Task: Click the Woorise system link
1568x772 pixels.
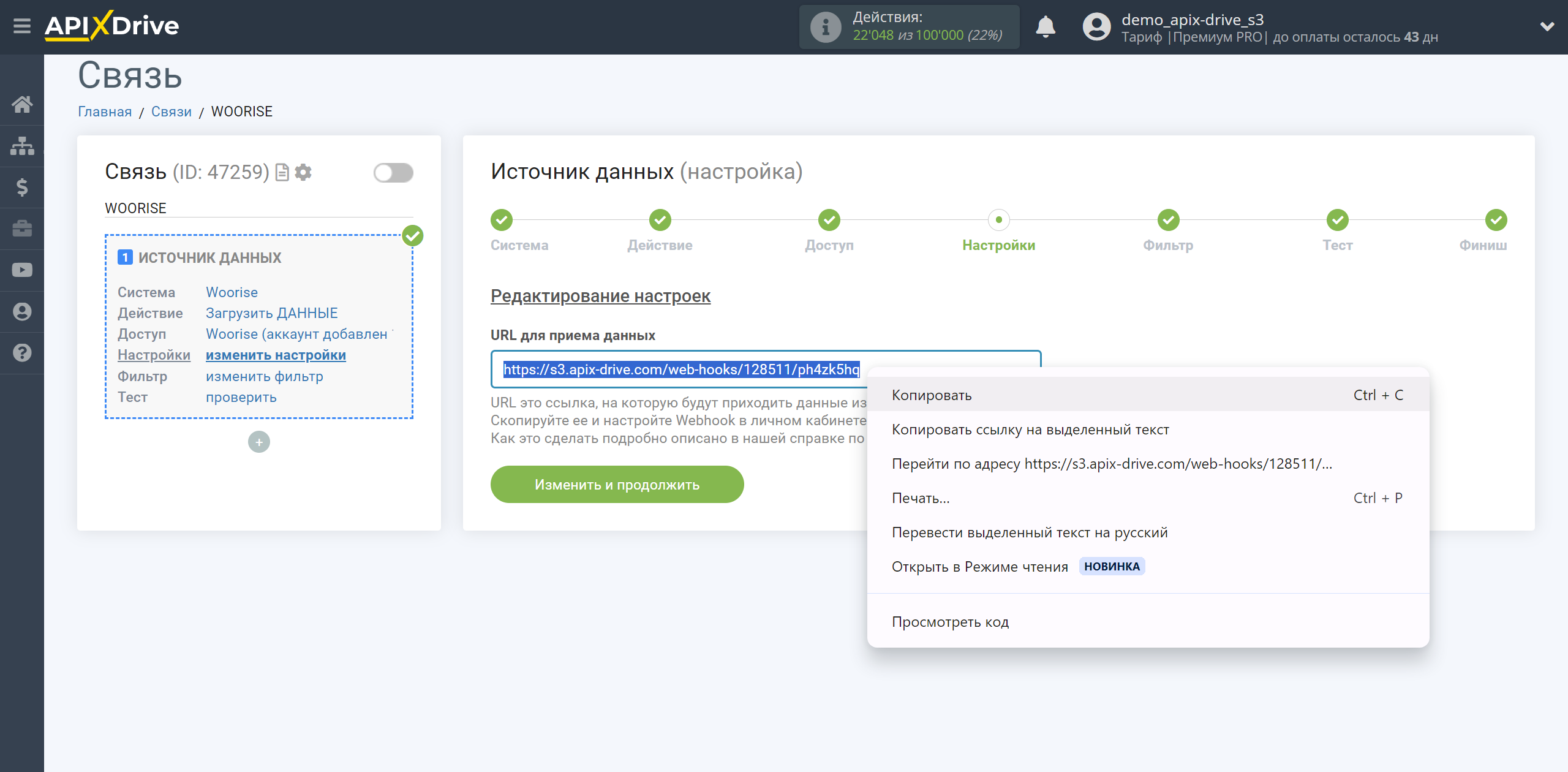Action: tap(232, 292)
